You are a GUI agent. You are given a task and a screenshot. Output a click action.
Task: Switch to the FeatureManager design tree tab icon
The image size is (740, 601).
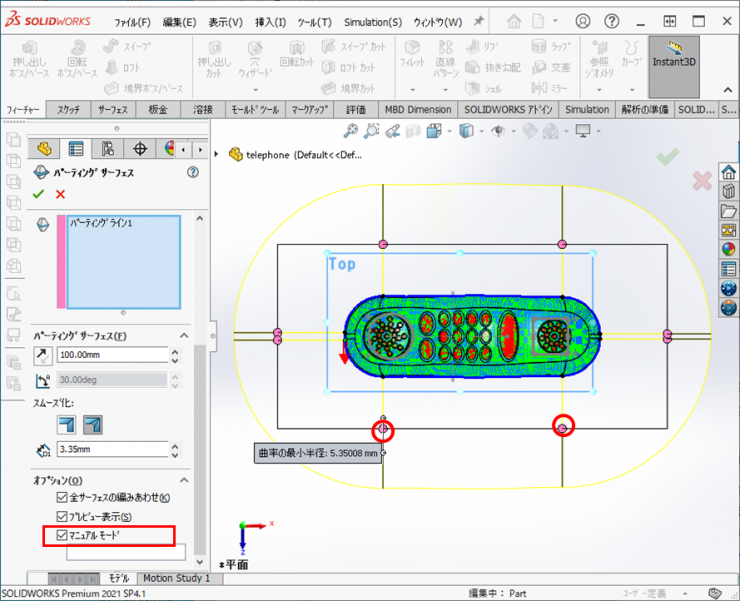click(x=43, y=148)
